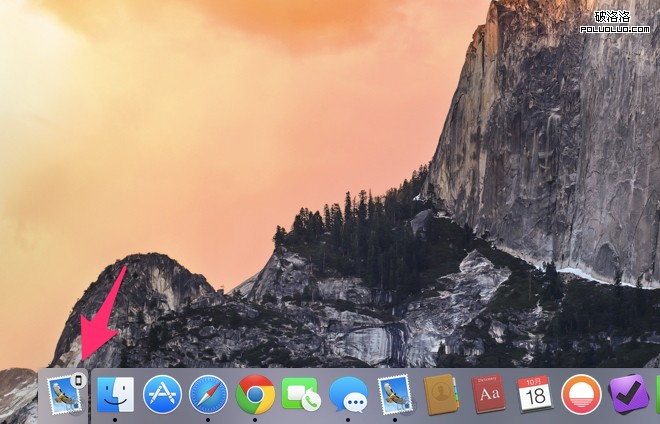Open FaceTime green video icon
Image resolution: width=660 pixels, height=424 pixels.
[x=301, y=395]
